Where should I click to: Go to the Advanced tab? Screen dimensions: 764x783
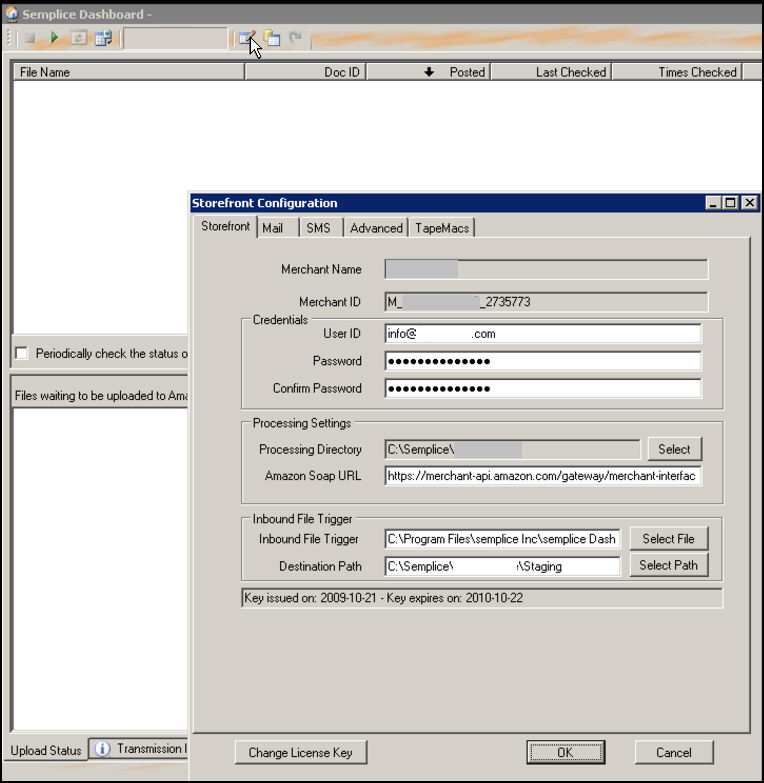[376, 228]
